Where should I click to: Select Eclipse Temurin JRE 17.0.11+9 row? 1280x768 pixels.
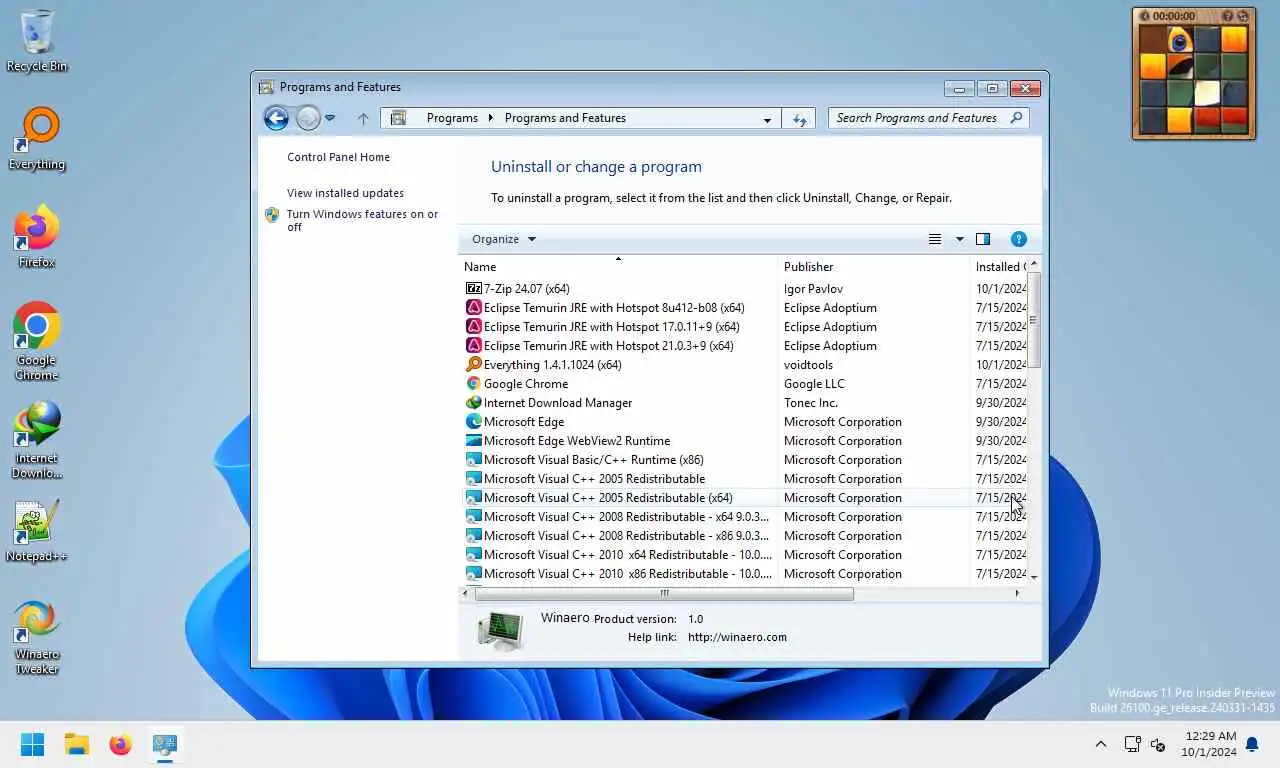pyautogui.click(x=744, y=327)
